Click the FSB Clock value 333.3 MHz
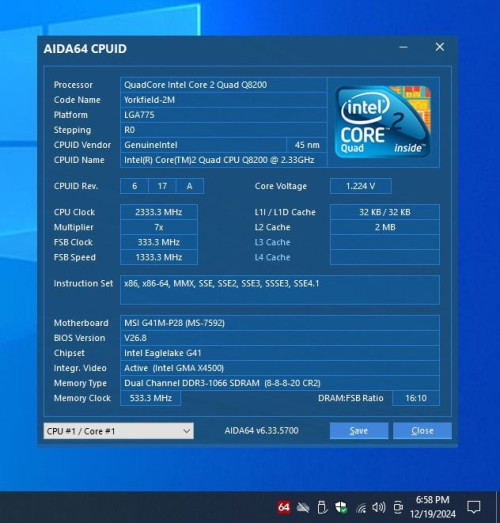 159,242
